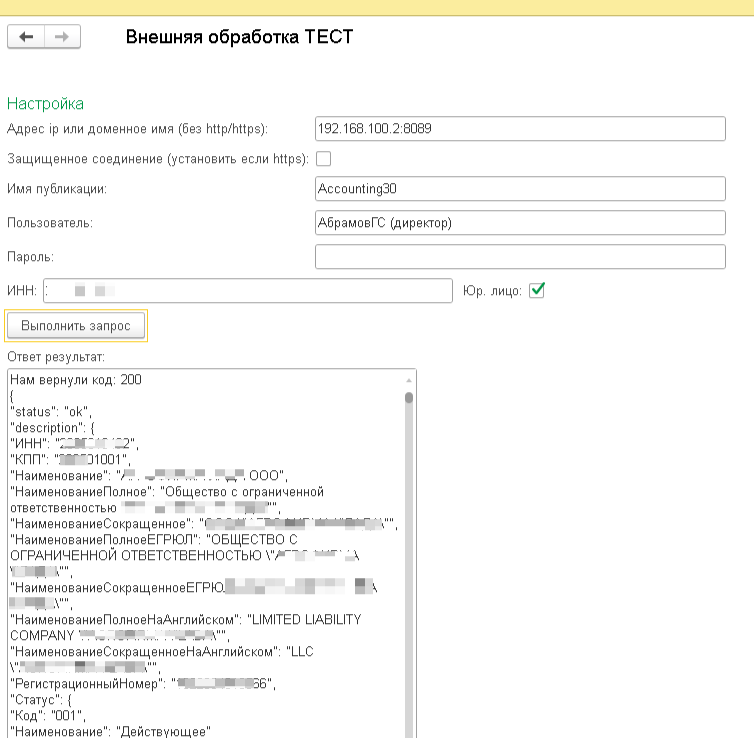Click the label Адрес ip или доменное имя
Screen dimensions: 754x738
pyautogui.click(x=137, y=129)
